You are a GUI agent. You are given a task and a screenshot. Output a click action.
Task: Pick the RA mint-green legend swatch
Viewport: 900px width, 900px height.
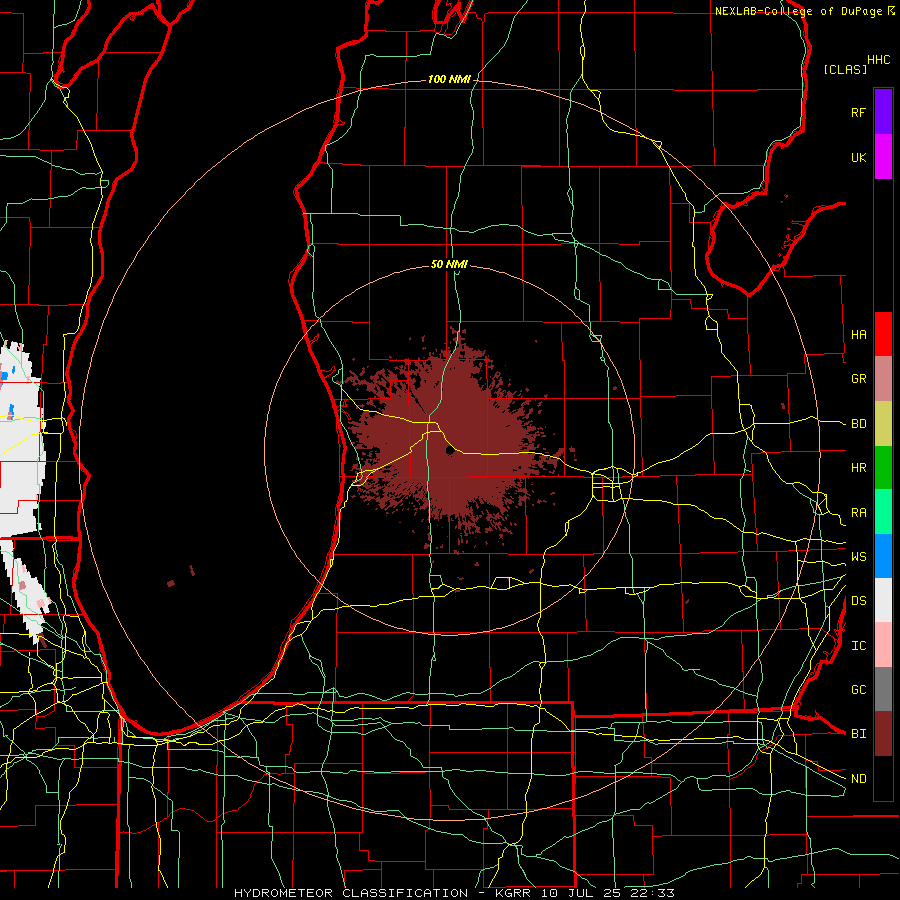[x=883, y=512]
